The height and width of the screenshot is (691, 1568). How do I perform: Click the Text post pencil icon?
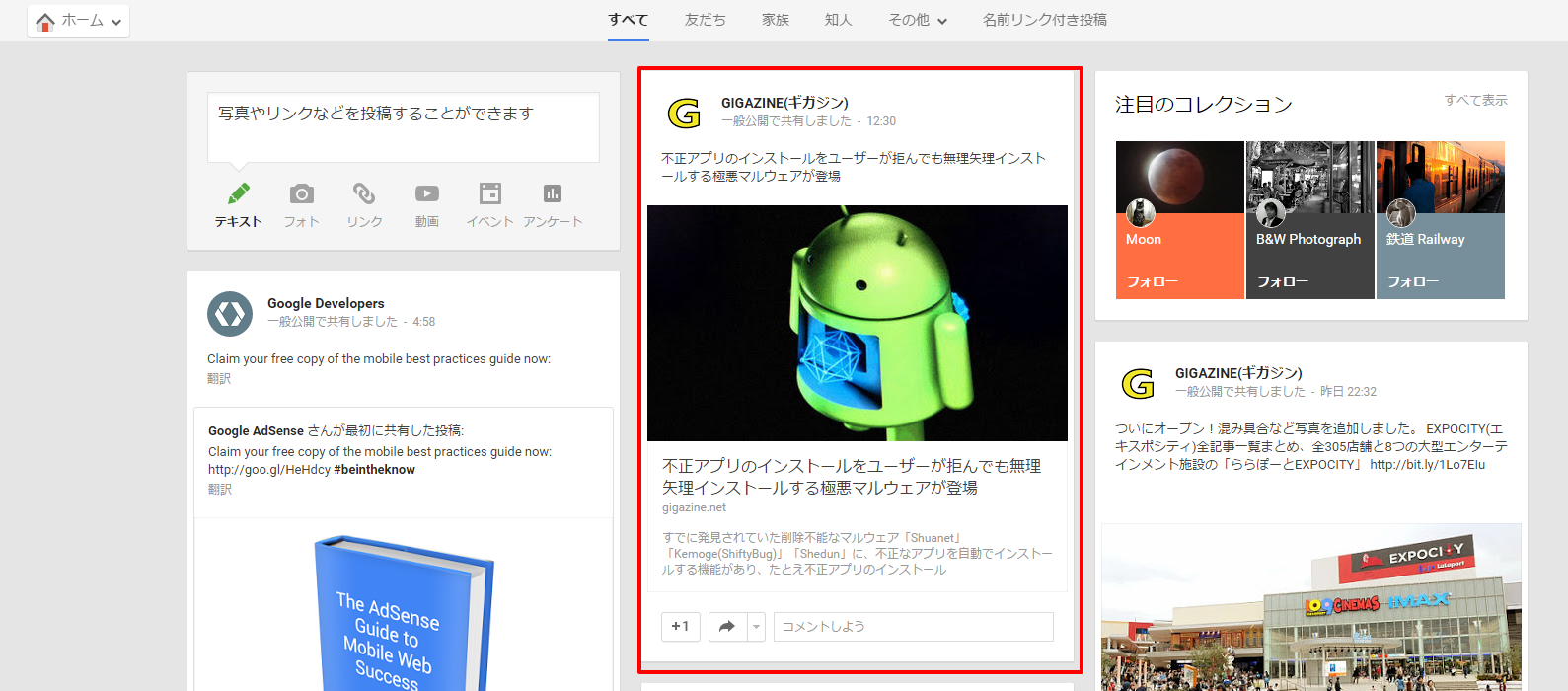[x=239, y=194]
